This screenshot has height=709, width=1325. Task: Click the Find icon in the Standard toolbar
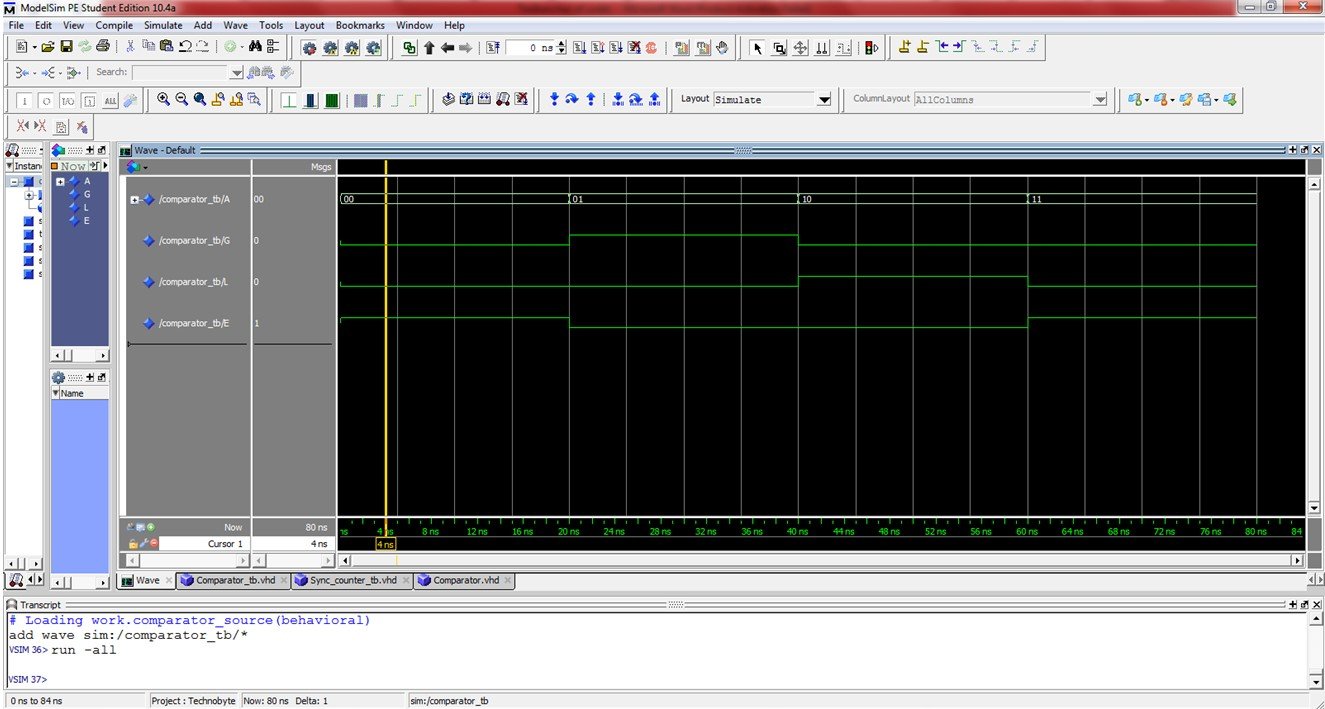[256, 47]
